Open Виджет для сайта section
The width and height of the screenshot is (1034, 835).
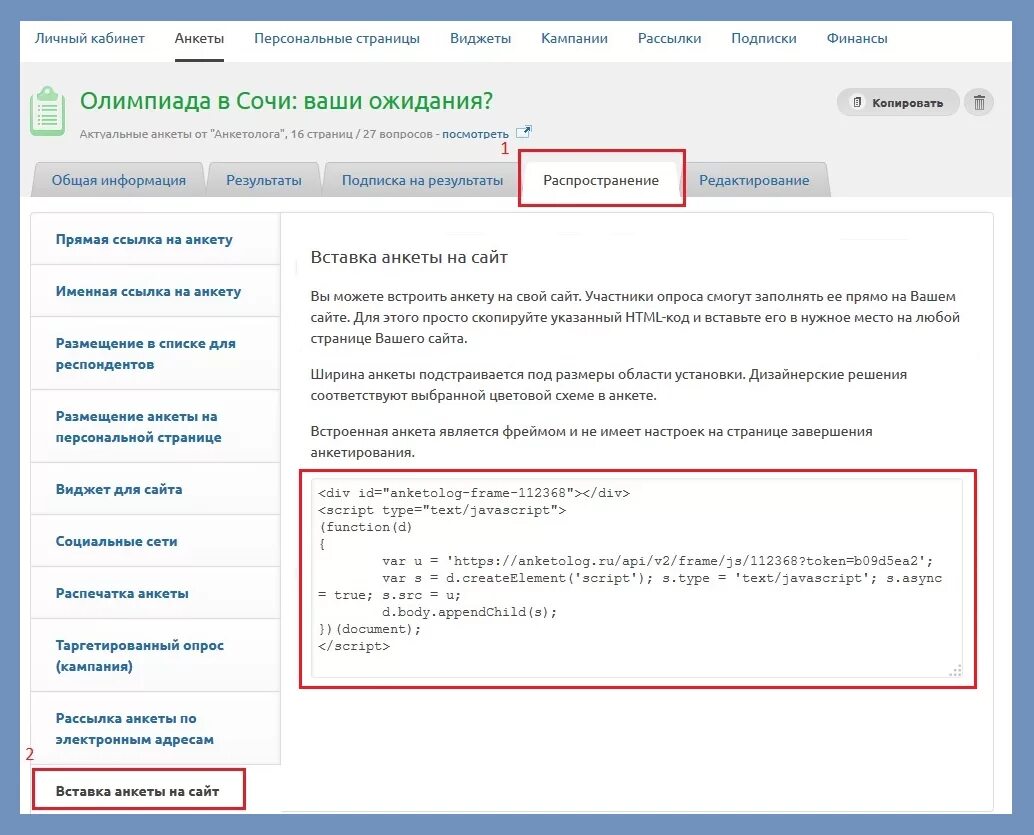156,489
